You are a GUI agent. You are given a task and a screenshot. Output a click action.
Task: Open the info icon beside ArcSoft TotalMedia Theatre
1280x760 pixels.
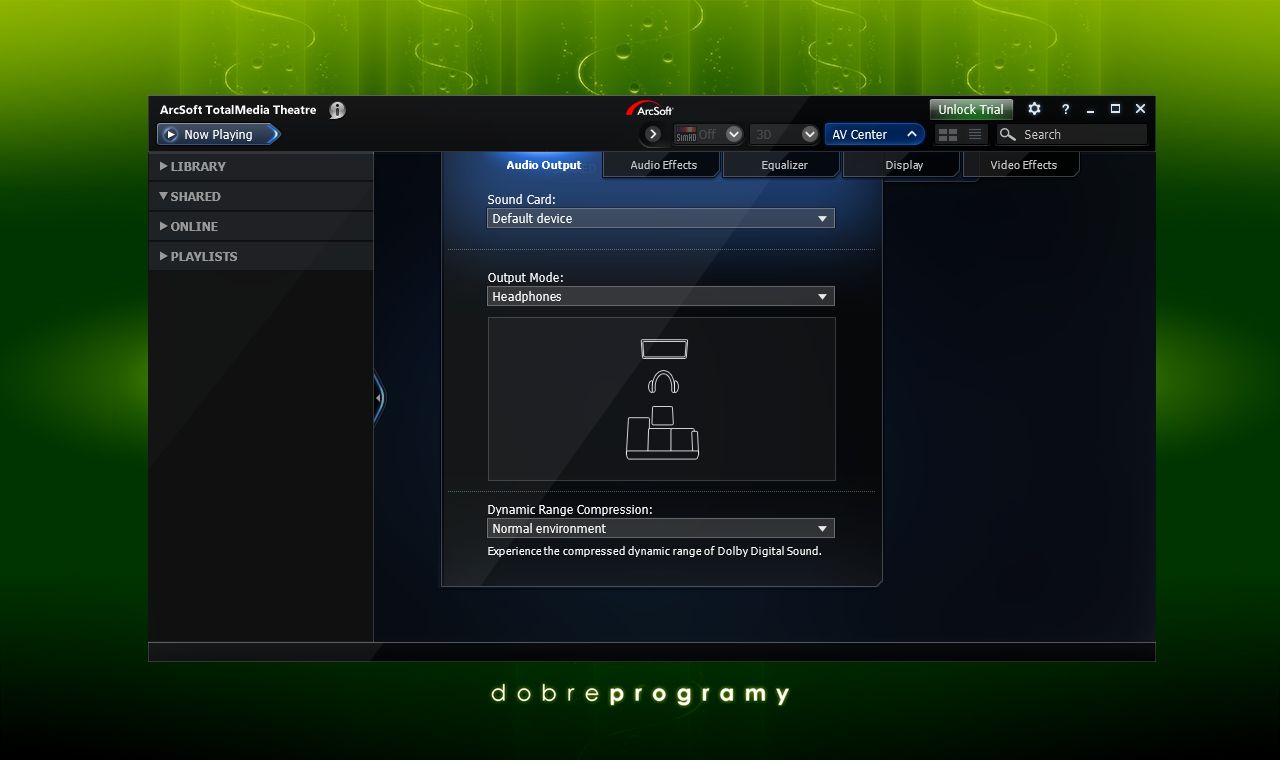coord(337,110)
